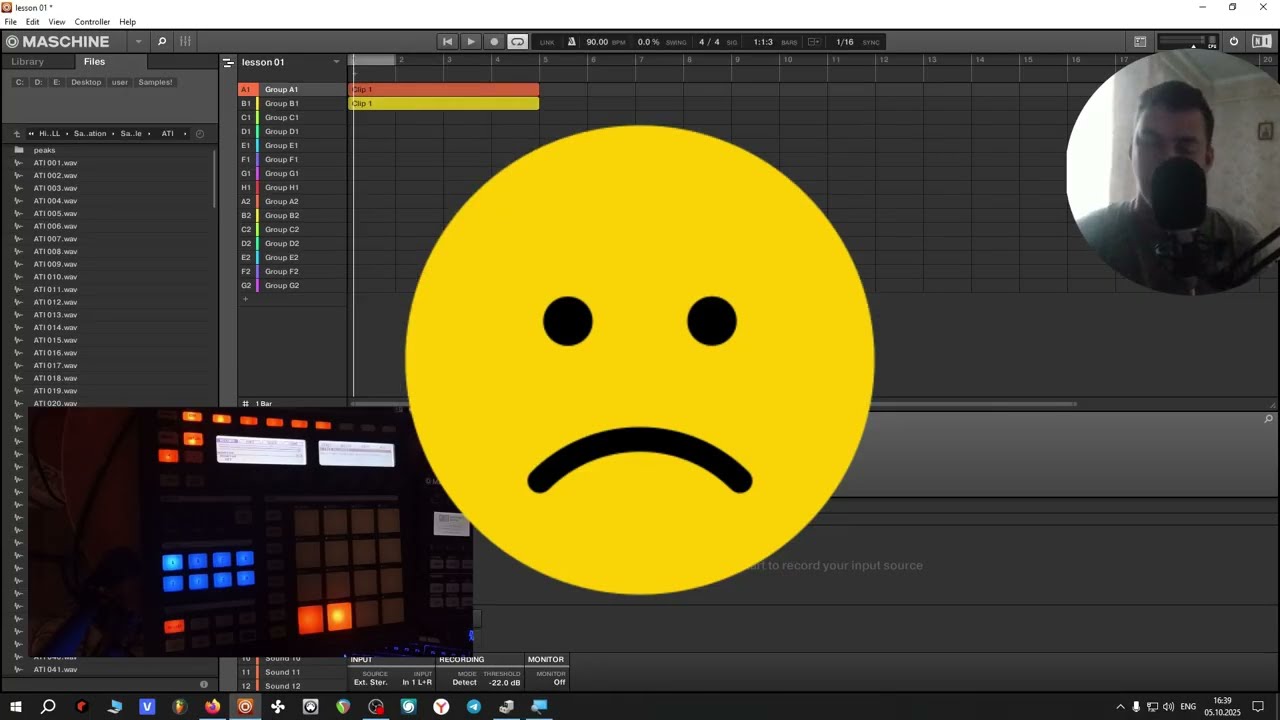Click the NI logo button

coord(1261,42)
